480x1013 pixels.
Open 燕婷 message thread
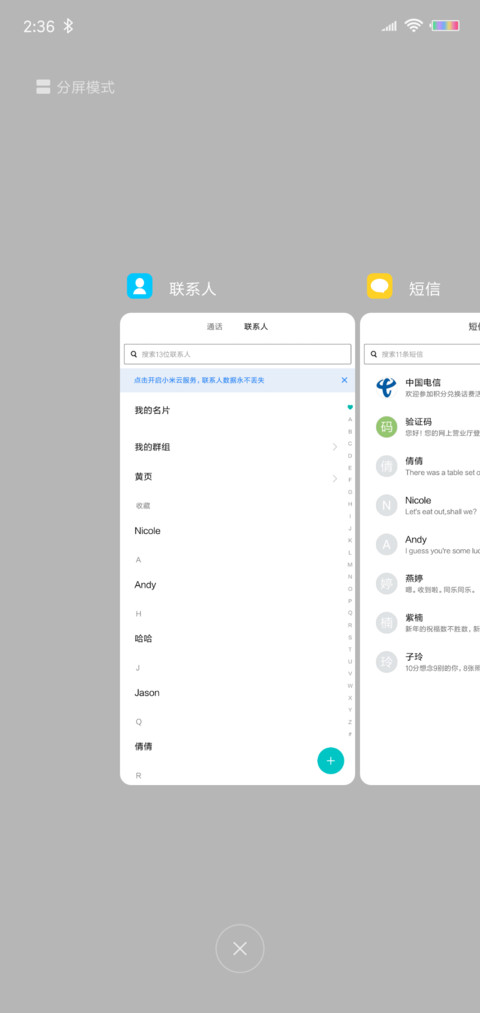422,583
